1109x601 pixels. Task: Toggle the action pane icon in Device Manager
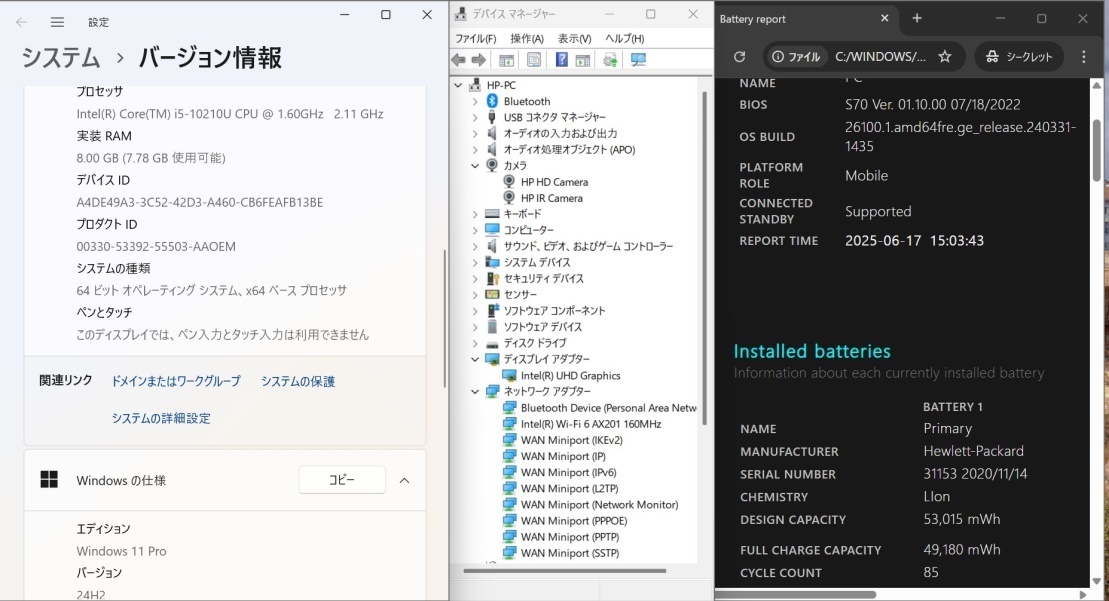[583, 60]
